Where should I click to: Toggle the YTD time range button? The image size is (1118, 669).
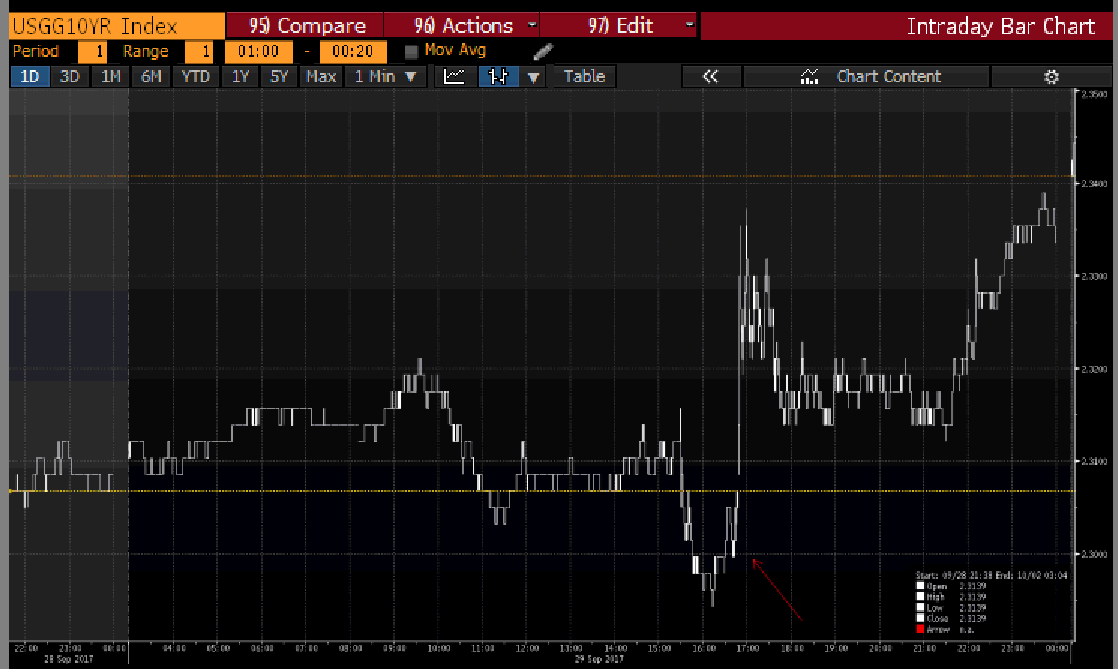click(x=196, y=76)
